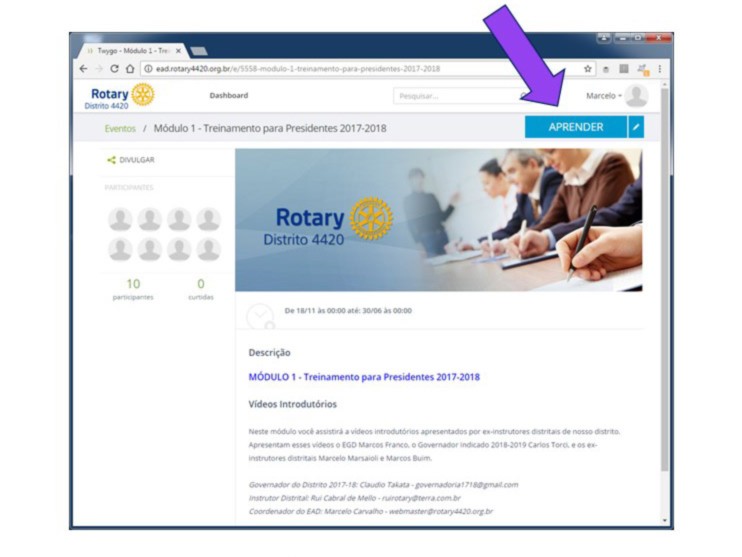The width and height of the screenshot is (742, 557).
Task: Open the Chrome three-dot menu
Action: pyautogui.click(x=659, y=69)
